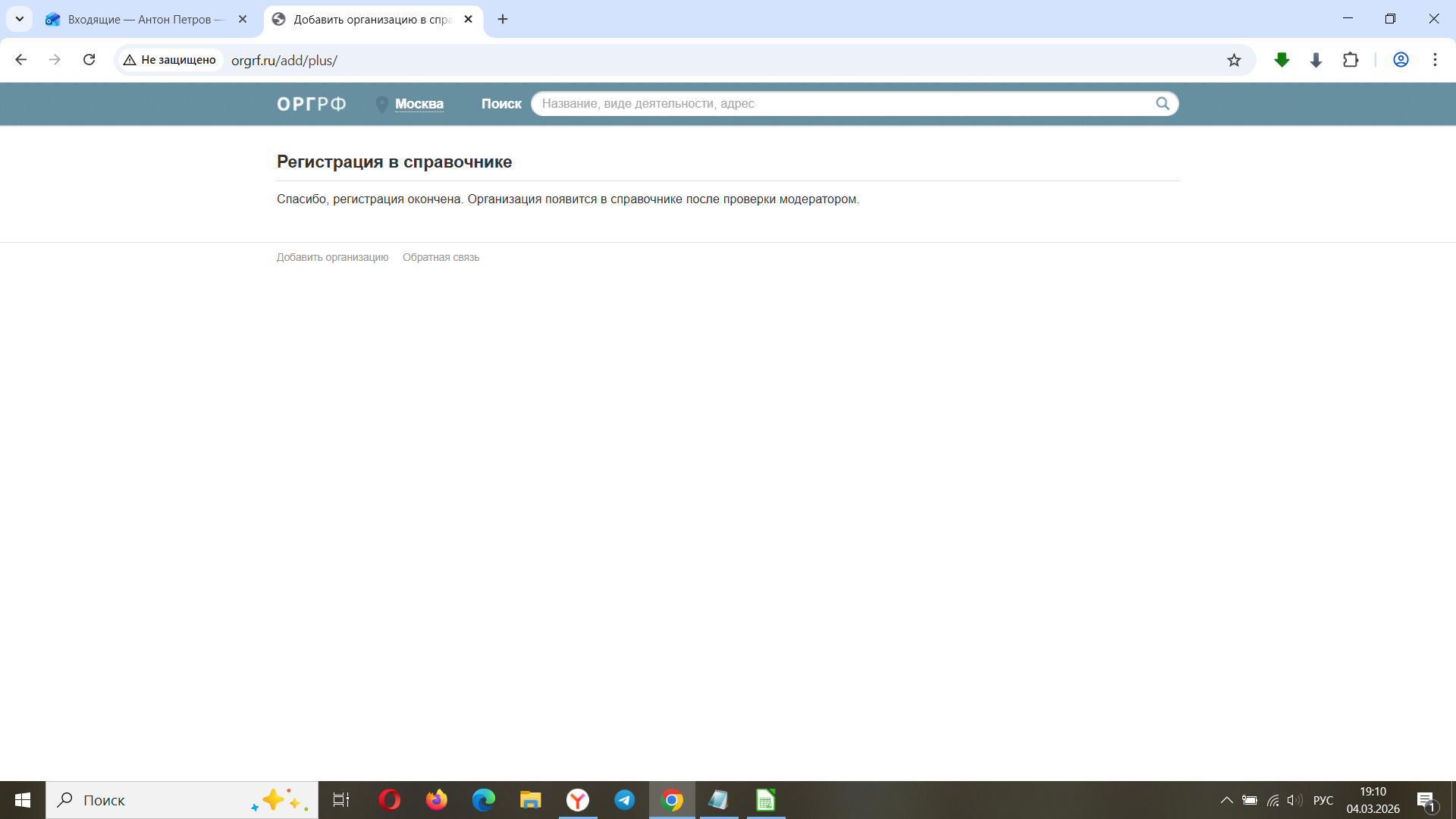Expand hidden system tray icons

1226,800
